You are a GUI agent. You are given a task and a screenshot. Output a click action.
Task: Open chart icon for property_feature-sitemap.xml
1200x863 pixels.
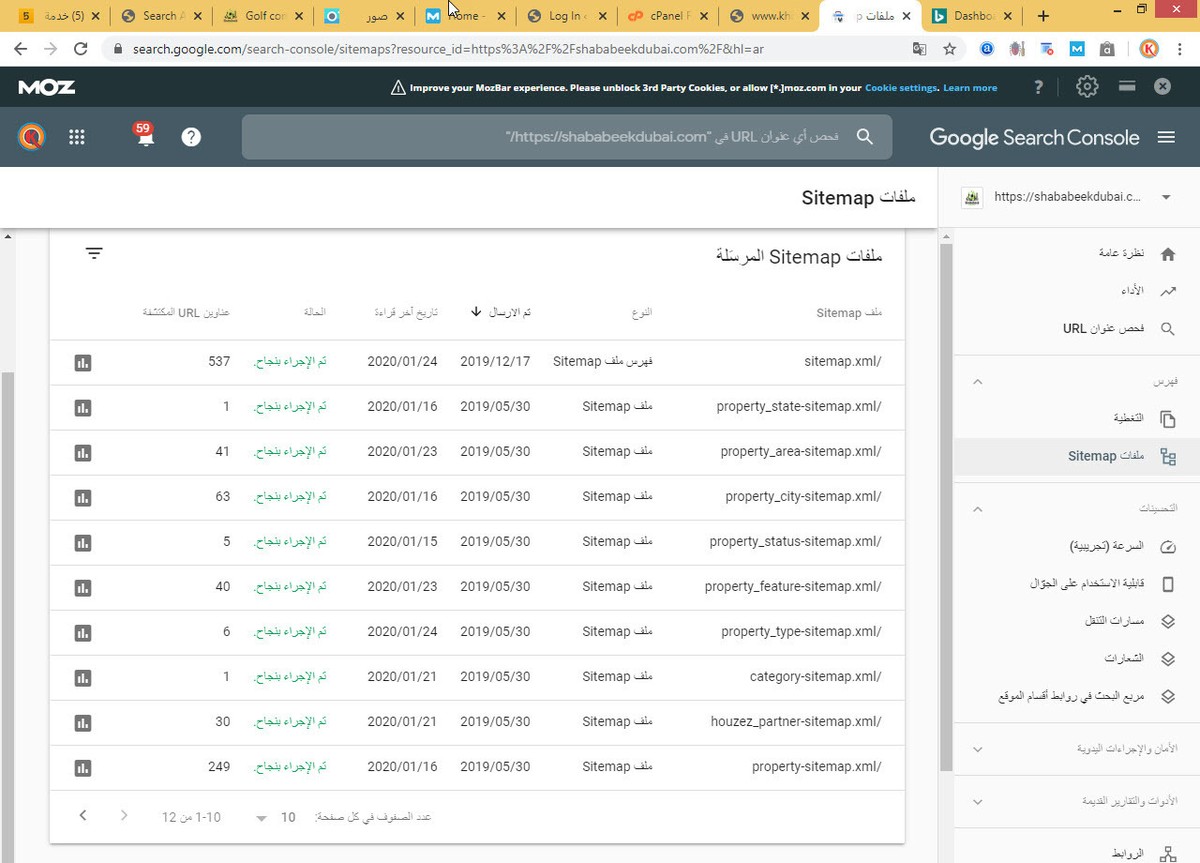tap(83, 587)
